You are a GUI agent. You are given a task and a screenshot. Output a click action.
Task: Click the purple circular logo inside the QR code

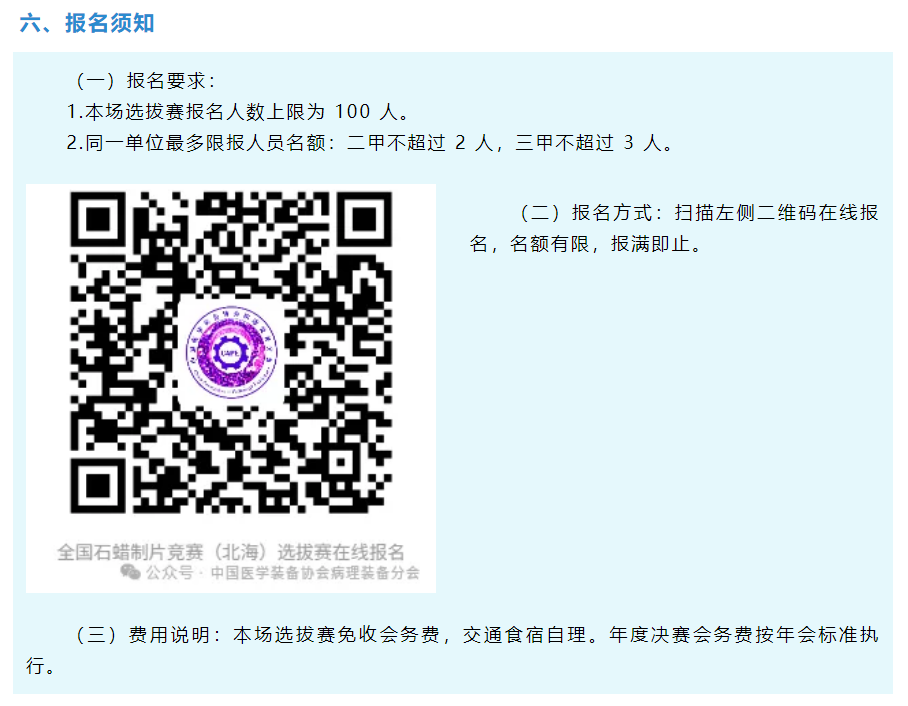pyautogui.click(x=231, y=352)
